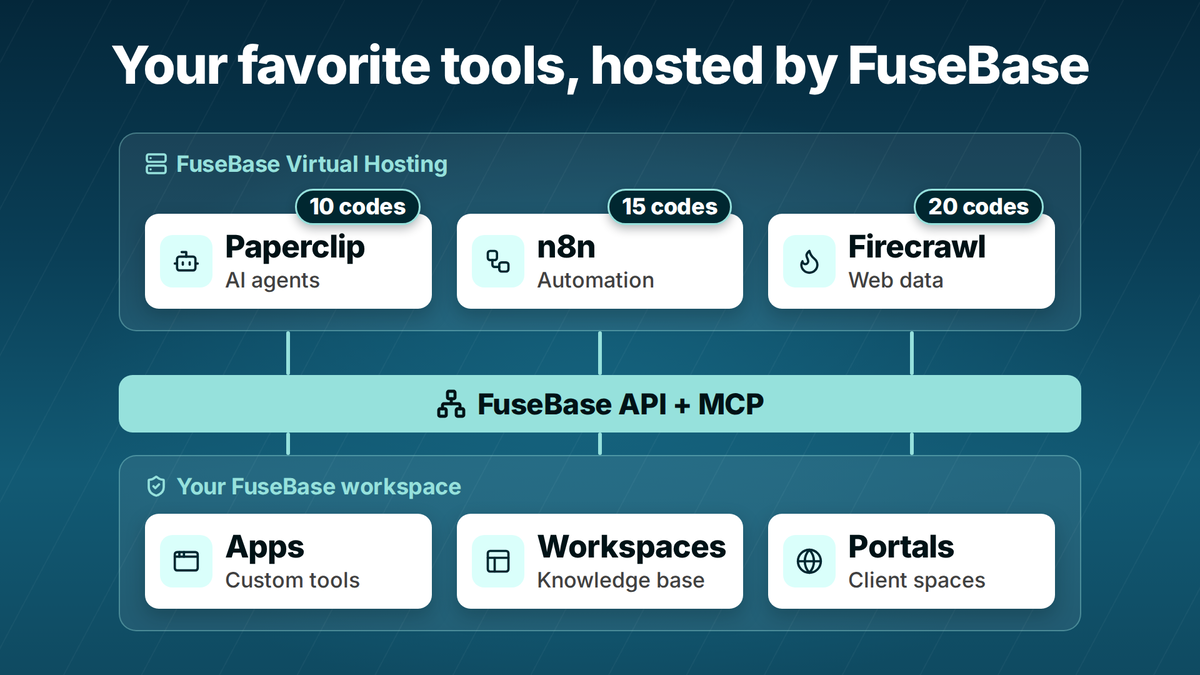Viewport: 1200px width, 675px height.
Task: Click the FuseBase API + MCP bar
Action: [x=600, y=404]
